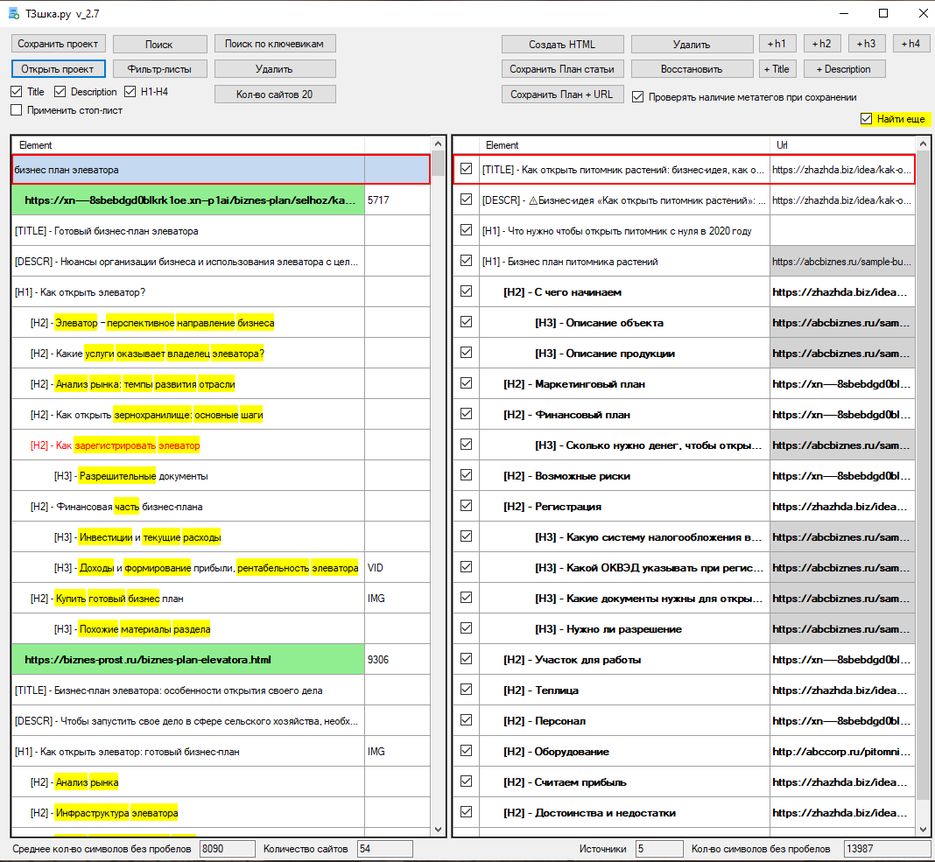Click left panel Element column header
The height and width of the screenshot is (862, 935).
point(188,145)
